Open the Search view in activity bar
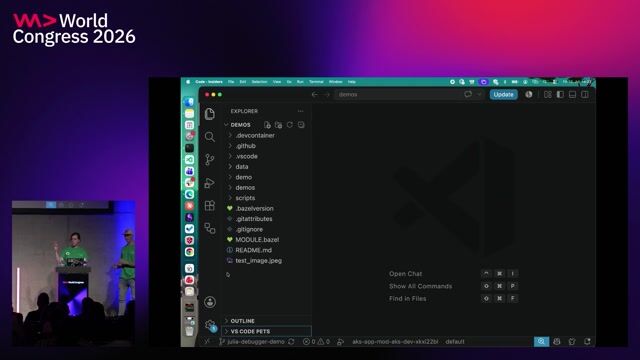The width and height of the screenshot is (640, 360). point(210,137)
